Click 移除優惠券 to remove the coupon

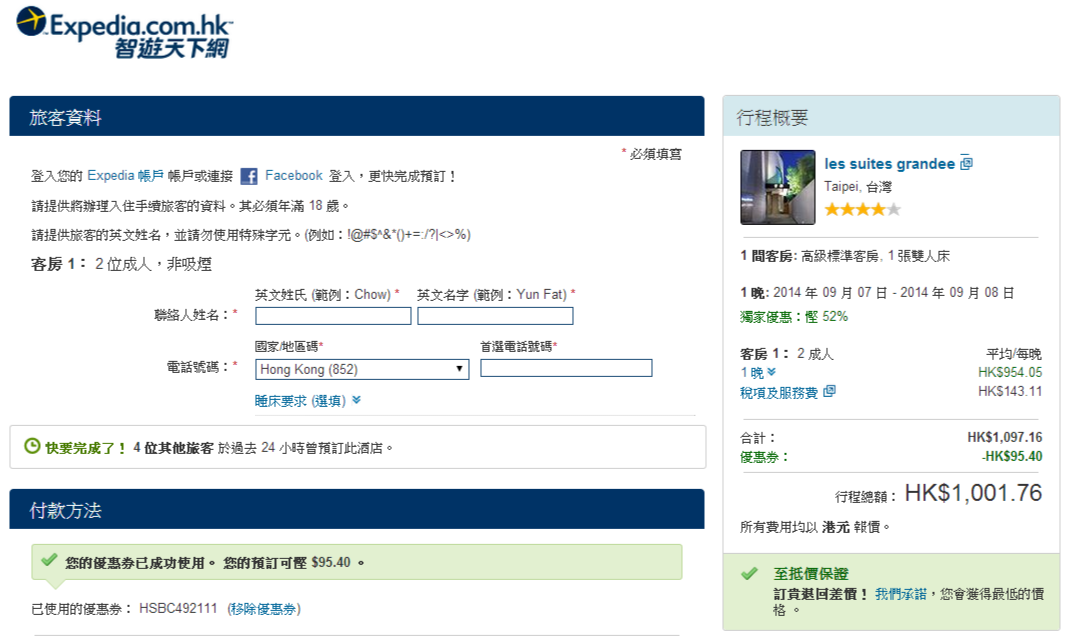264,608
